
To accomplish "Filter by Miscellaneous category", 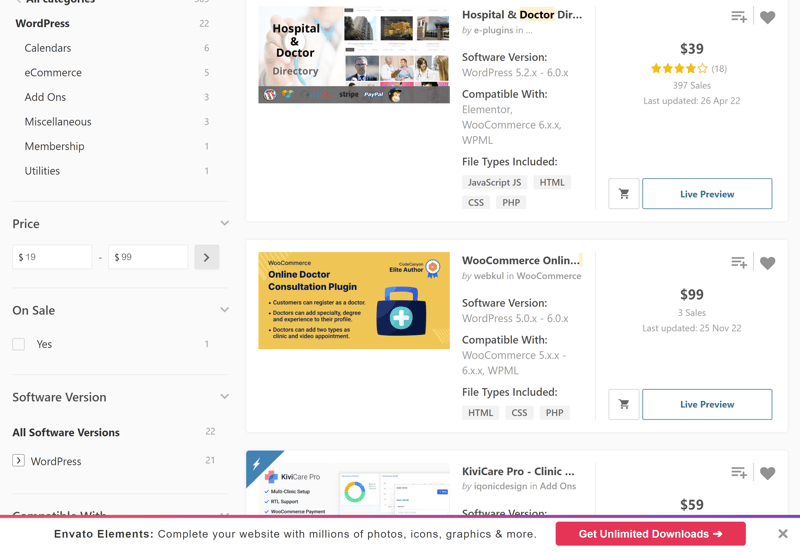I will click(58, 121).
